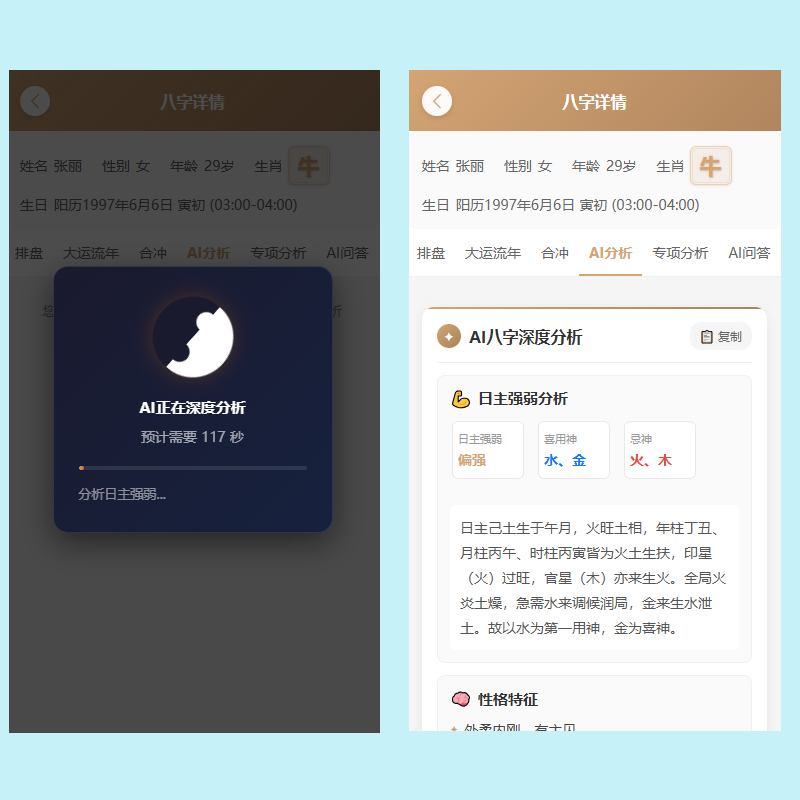Tap the pig face icon before 性格特征
Image resolution: width=800 pixels, height=800 pixels.
click(x=461, y=700)
